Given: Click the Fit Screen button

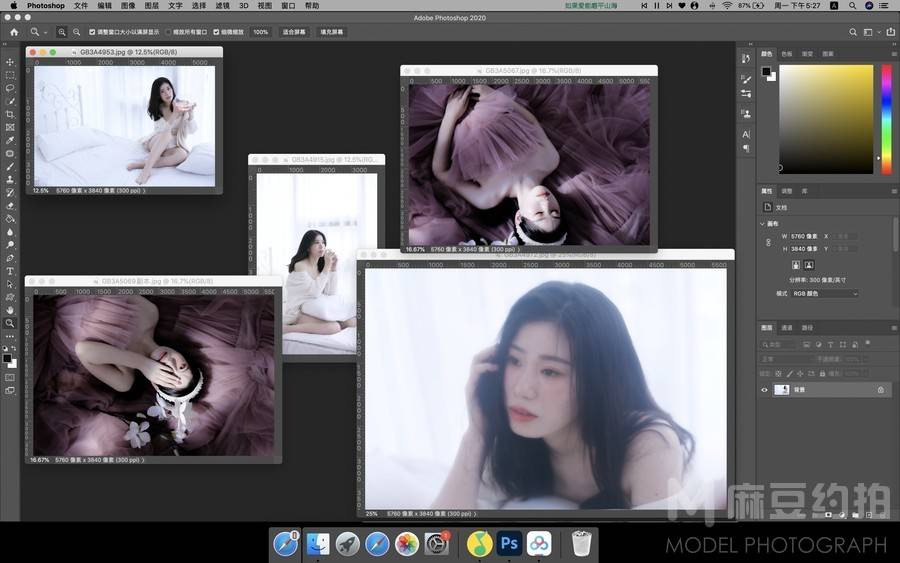Looking at the screenshot, I should pos(294,32).
